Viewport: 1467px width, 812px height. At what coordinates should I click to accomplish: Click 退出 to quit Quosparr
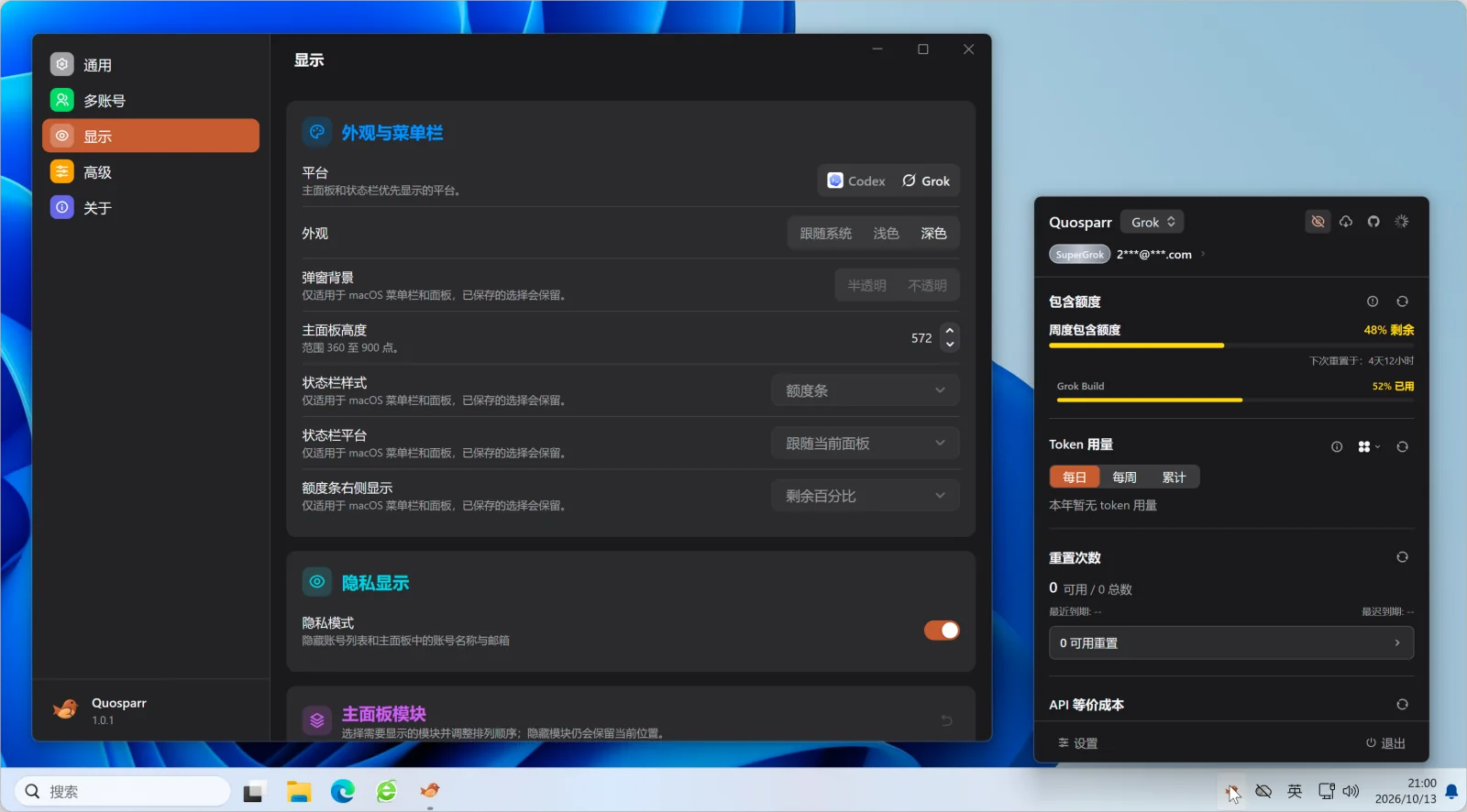1385,743
